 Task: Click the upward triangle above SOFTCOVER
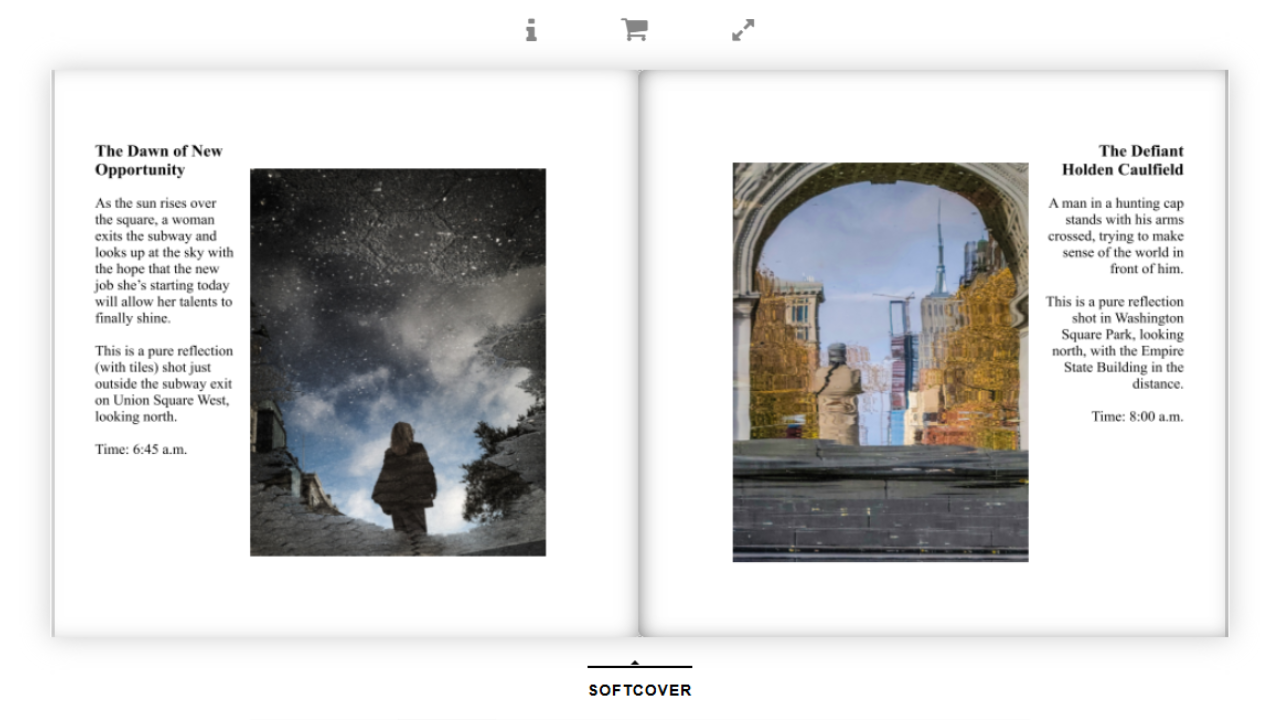(636, 663)
